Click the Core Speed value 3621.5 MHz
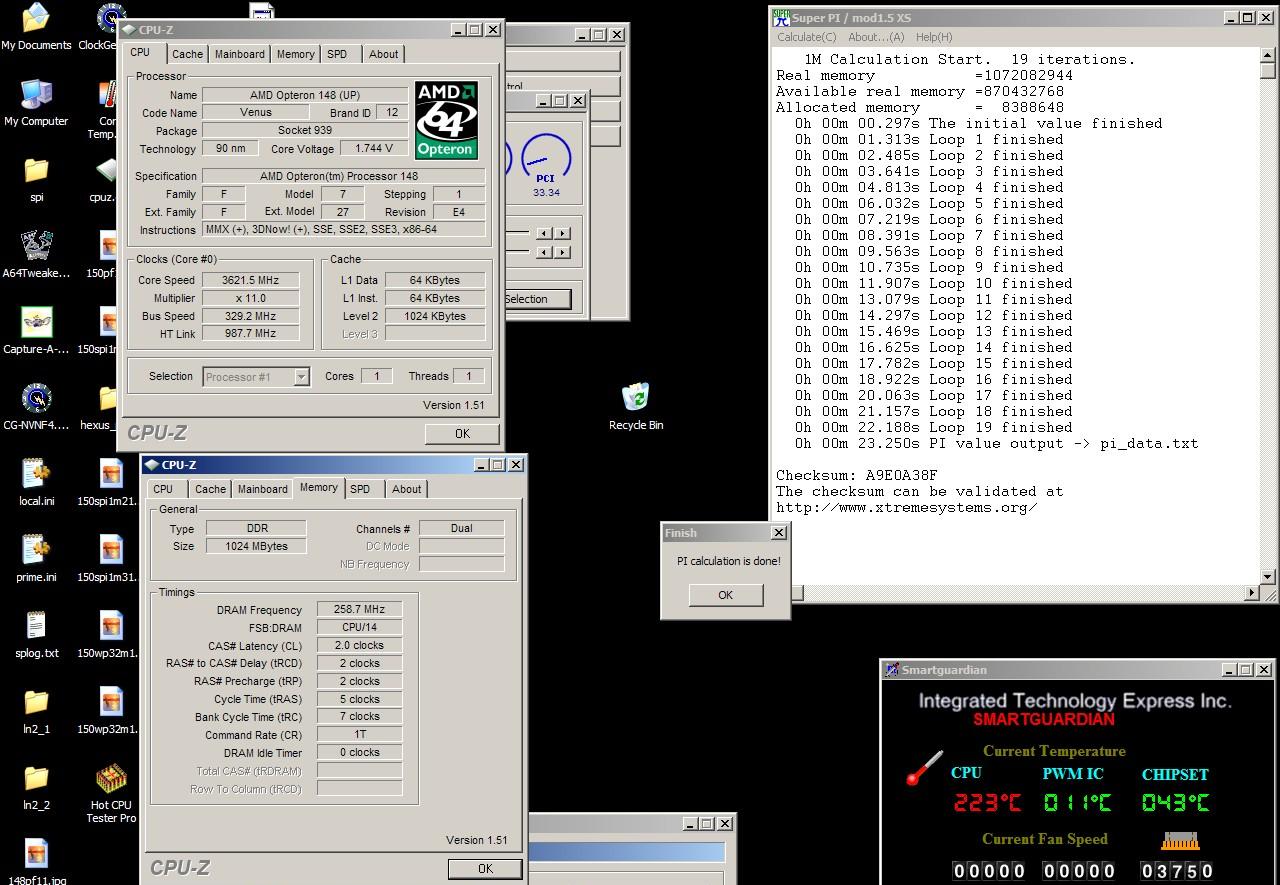The height and width of the screenshot is (885, 1280). [251, 280]
